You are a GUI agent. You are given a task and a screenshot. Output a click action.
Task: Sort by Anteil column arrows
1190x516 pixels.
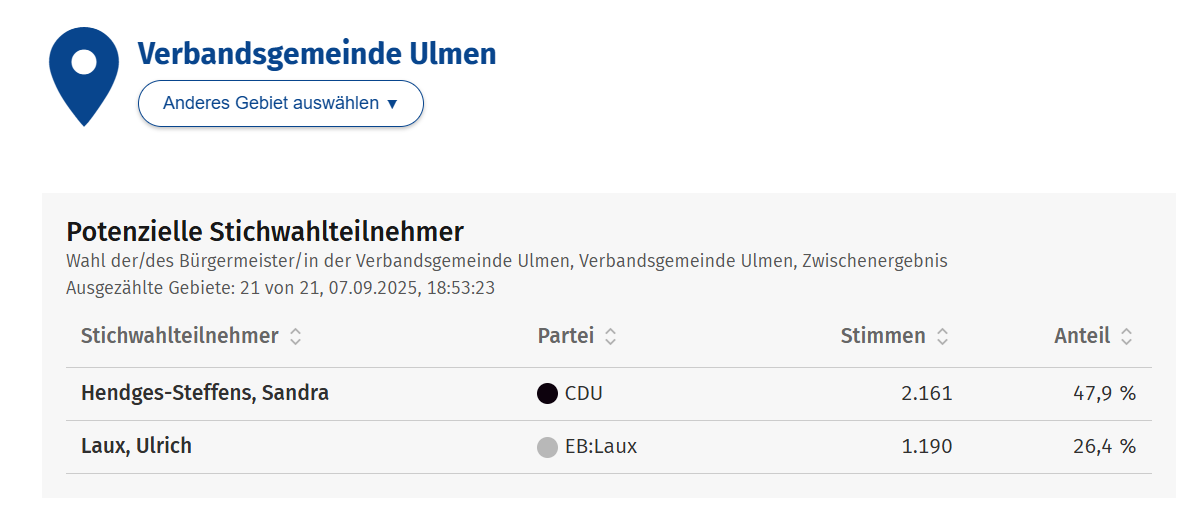1126,337
